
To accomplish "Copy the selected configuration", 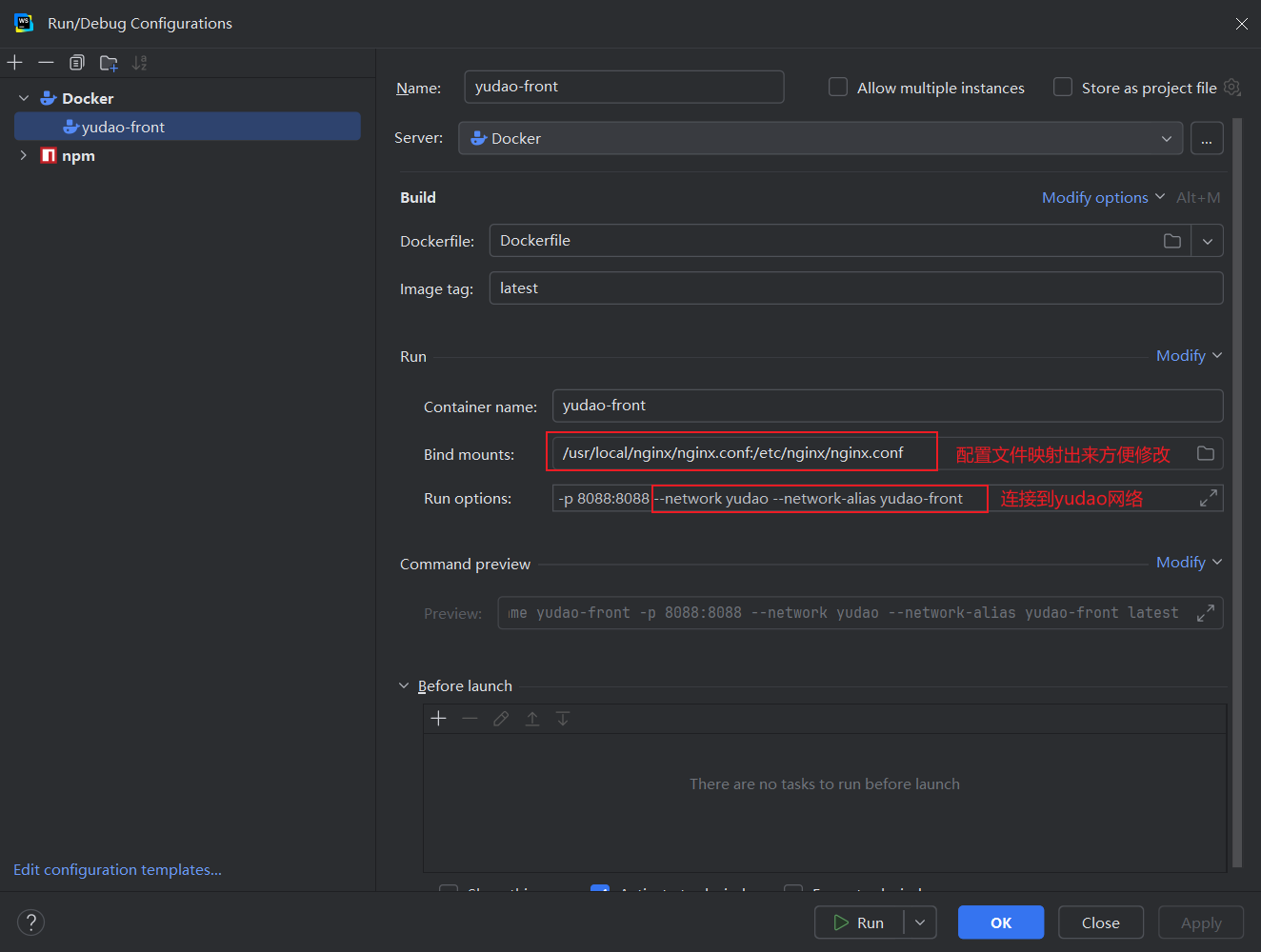I will point(77,63).
